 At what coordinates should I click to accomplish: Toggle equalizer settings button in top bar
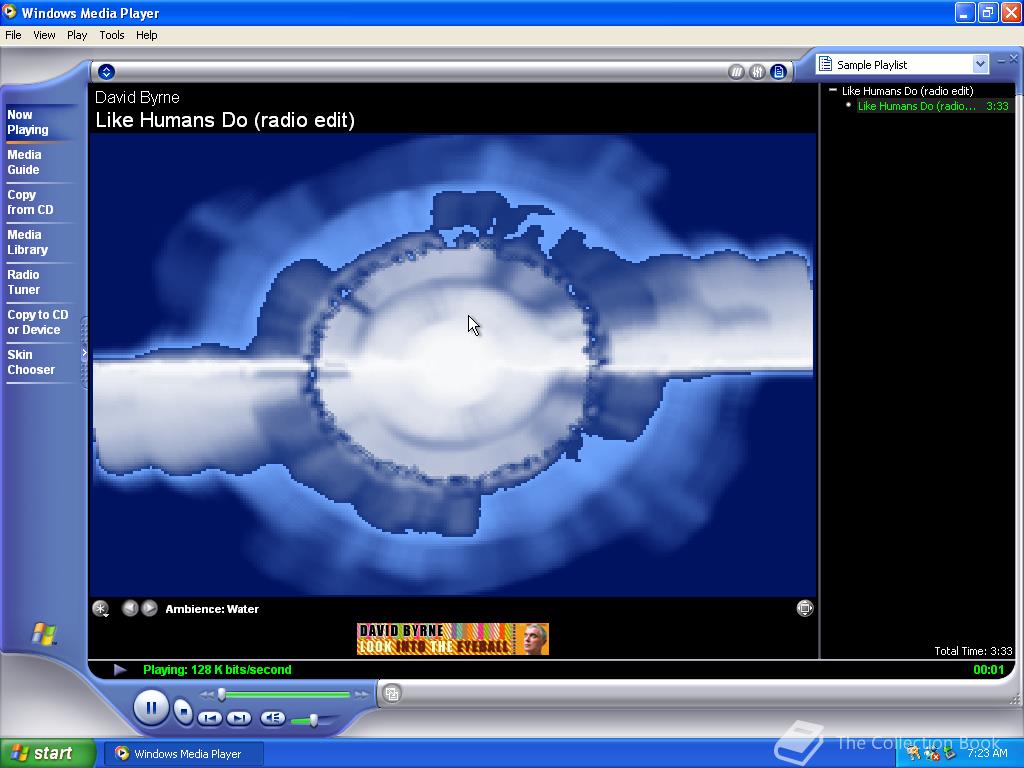pos(757,72)
